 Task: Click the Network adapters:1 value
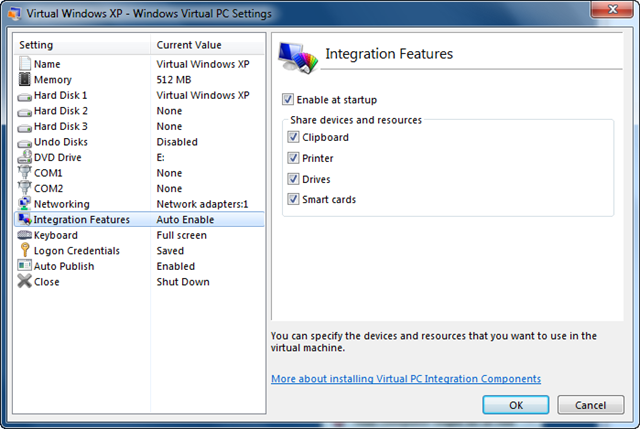point(202,204)
